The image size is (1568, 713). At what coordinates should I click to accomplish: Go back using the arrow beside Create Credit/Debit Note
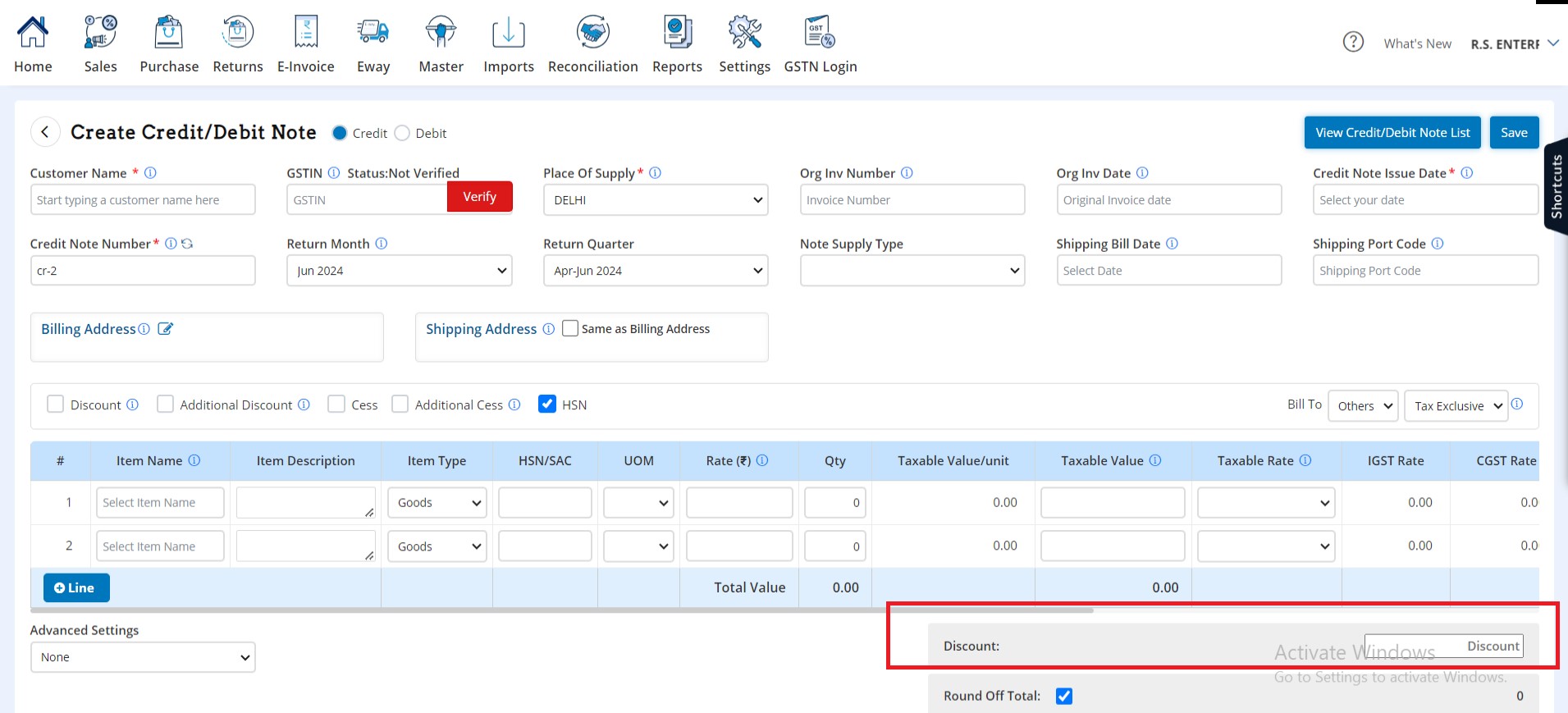click(45, 132)
